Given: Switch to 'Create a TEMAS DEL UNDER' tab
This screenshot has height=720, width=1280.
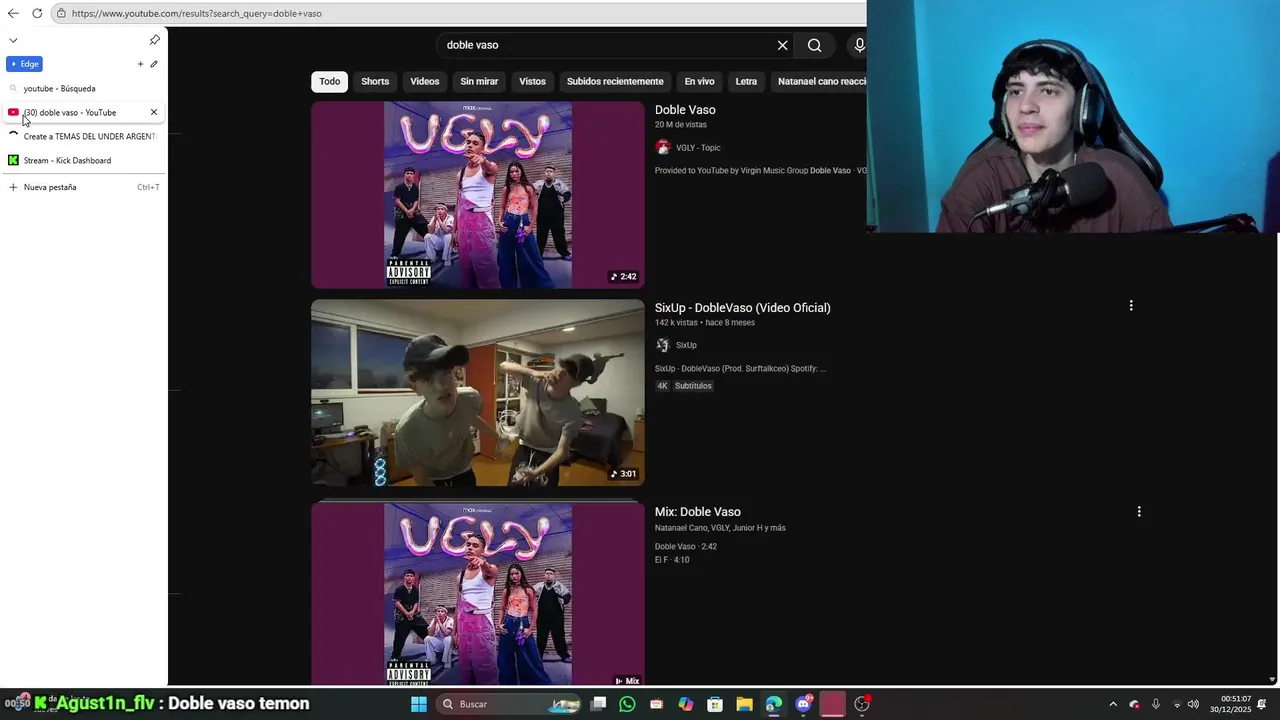Looking at the screenshot, I should point(84,136).
